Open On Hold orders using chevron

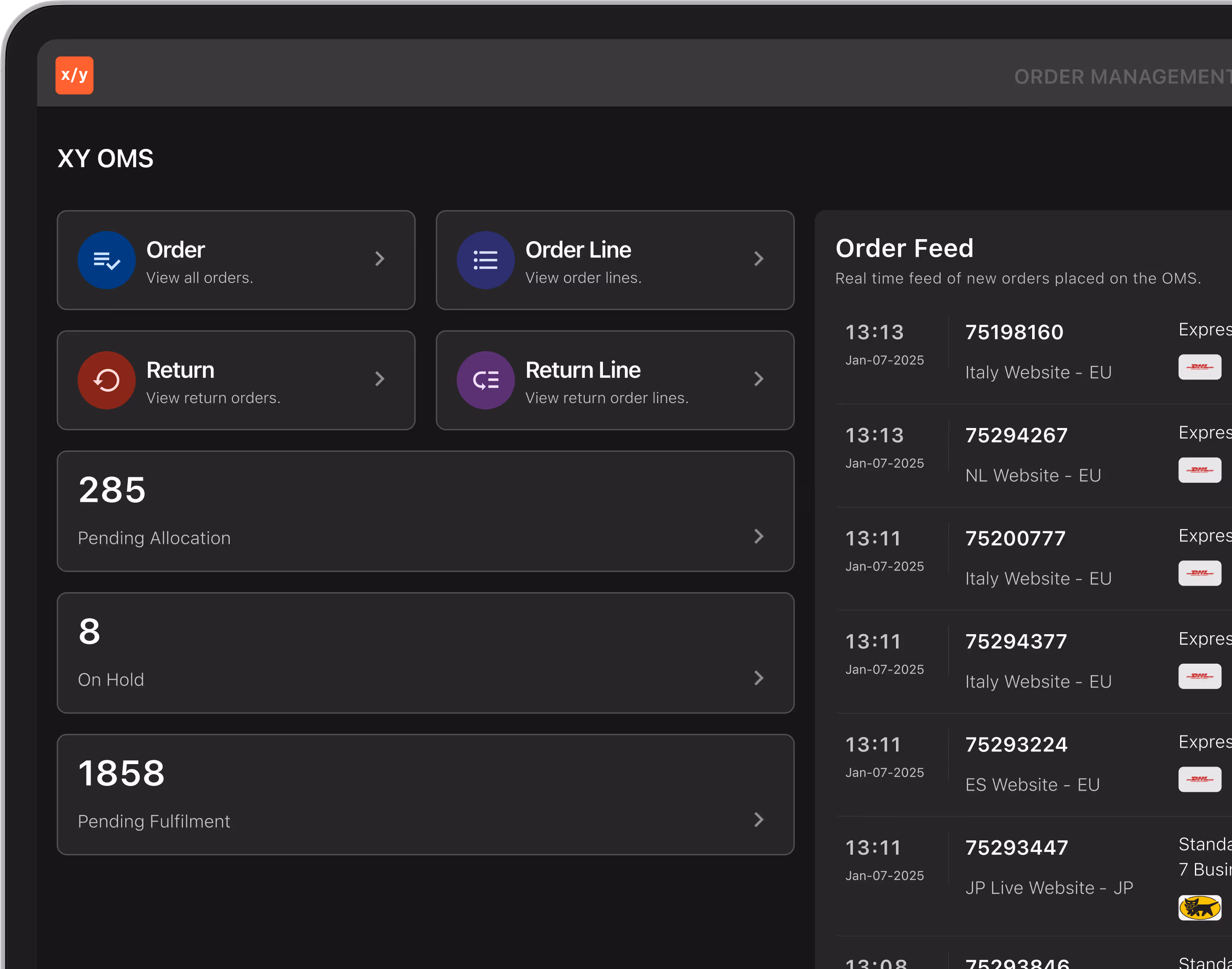(759, 678)
